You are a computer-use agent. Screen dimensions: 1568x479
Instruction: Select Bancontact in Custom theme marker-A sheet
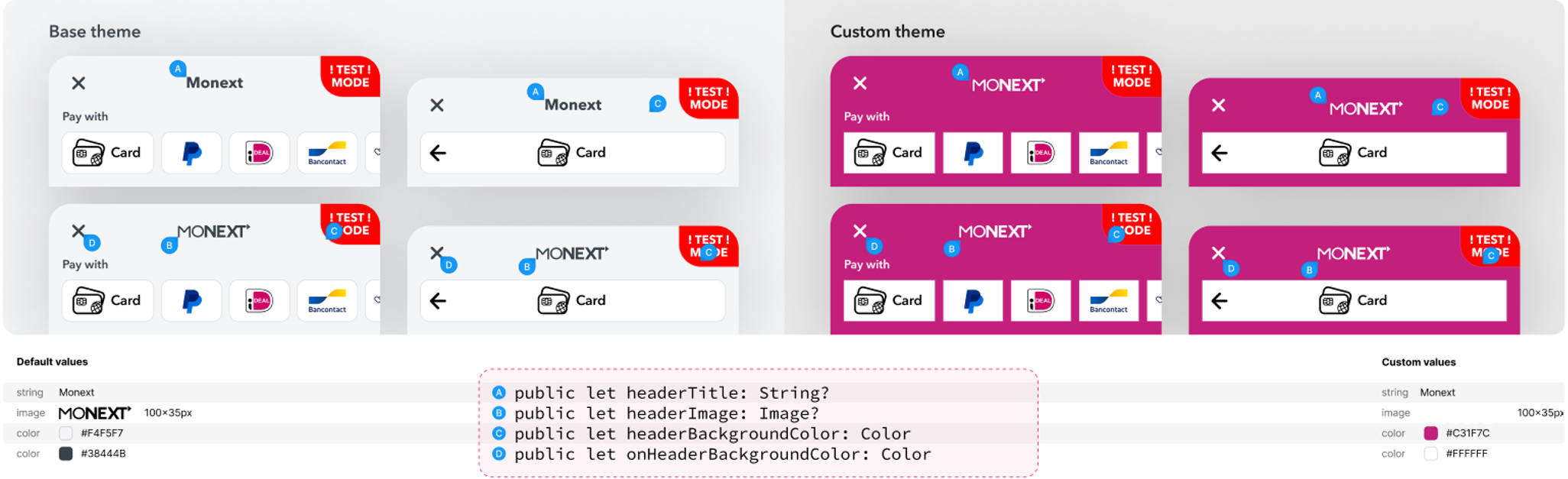[1109, 153]
